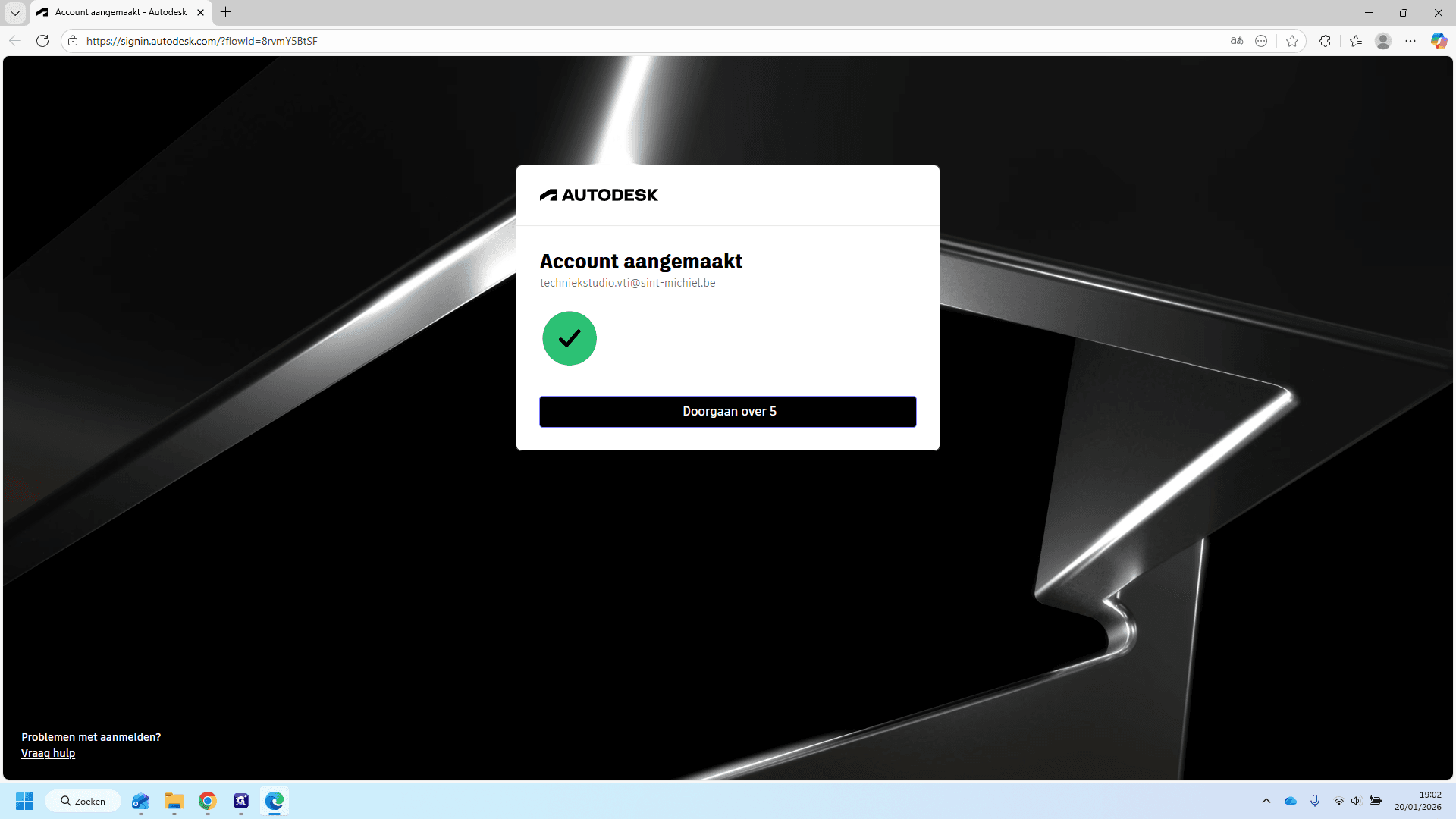The height and width of the screenshot is (819, 1456).
Task: Open the volume speaker tray icon
Action: (1356, 801)
